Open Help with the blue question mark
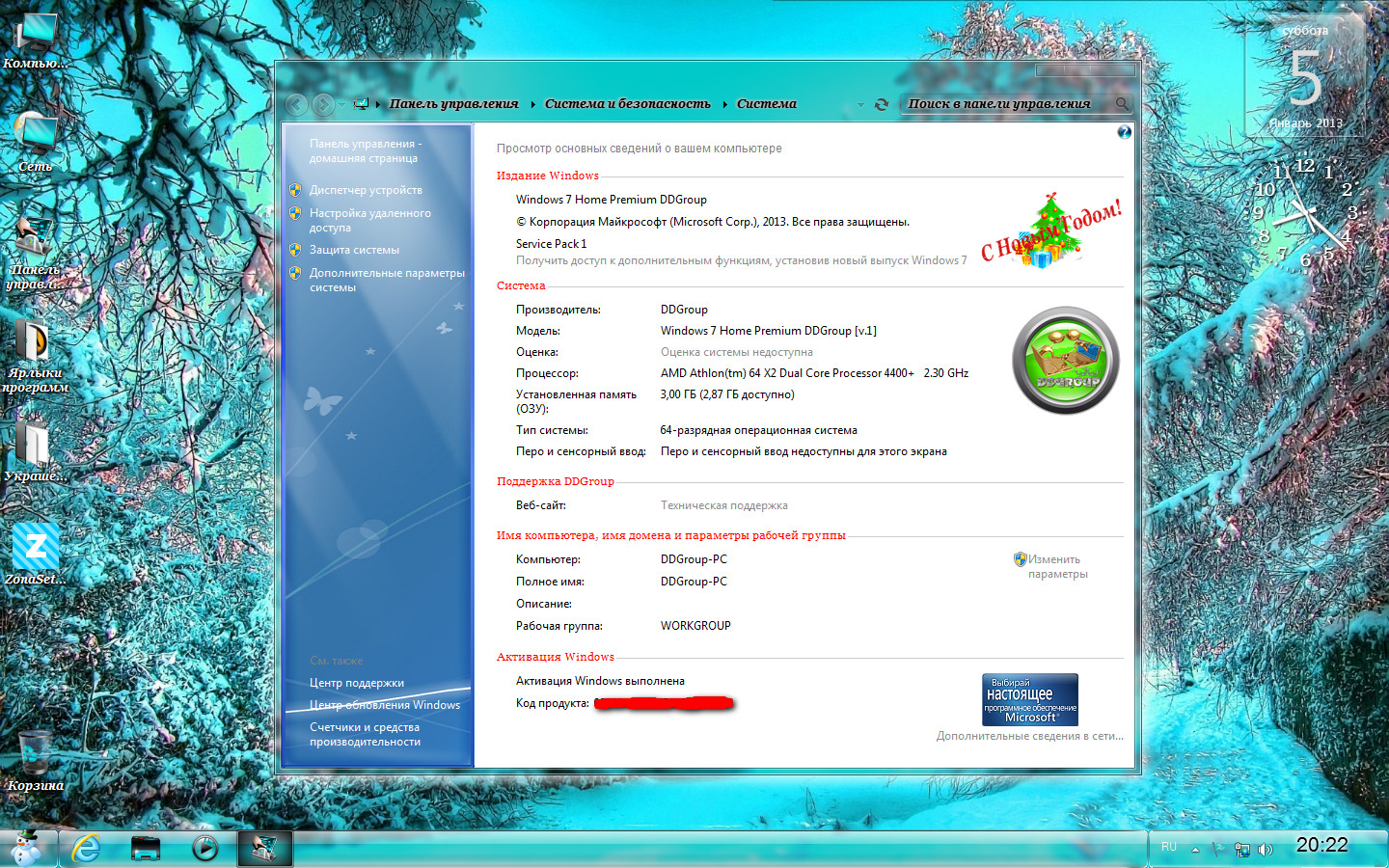 (1124, 132)
